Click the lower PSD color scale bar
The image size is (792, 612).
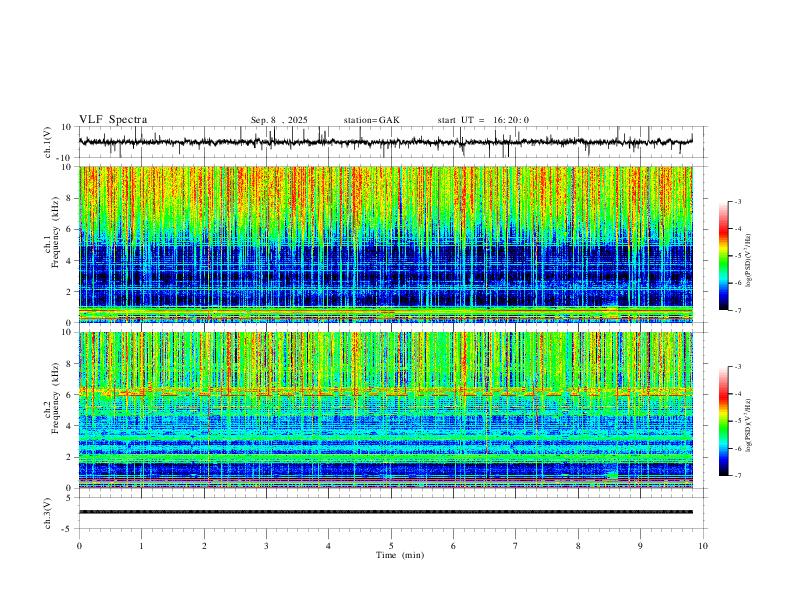tap(724, 421)
